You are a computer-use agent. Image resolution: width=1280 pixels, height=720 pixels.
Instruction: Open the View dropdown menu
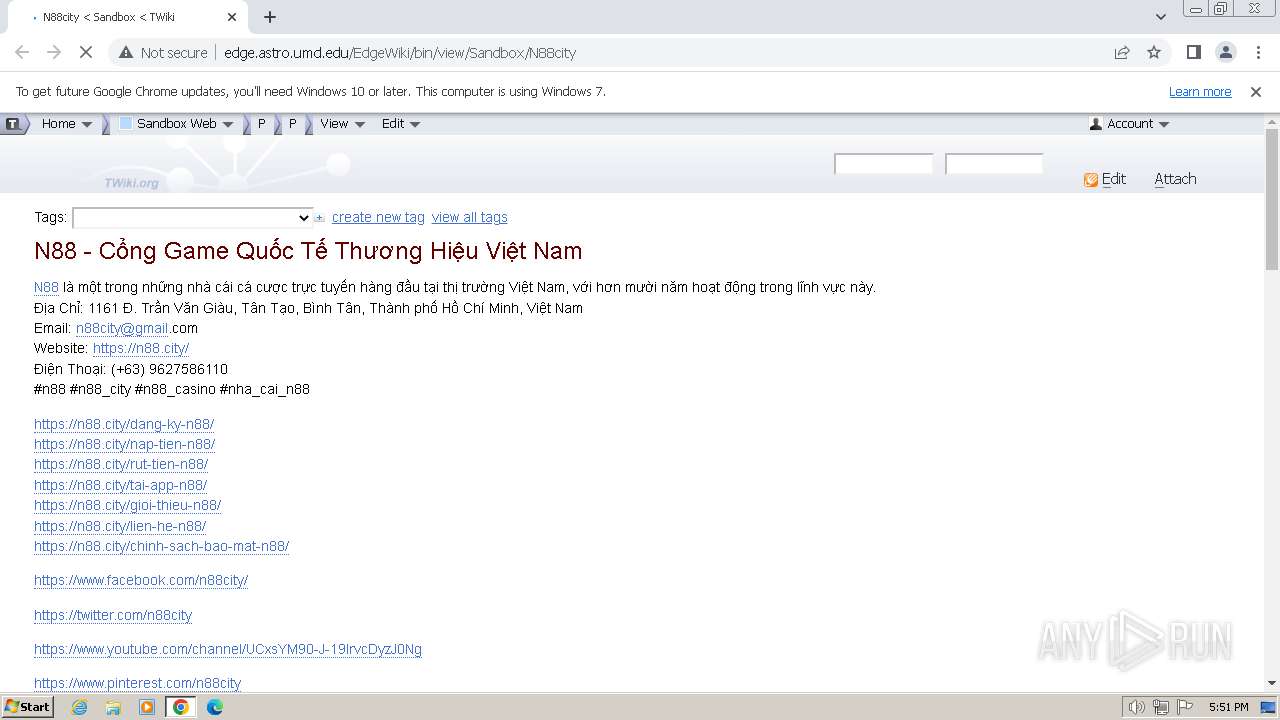click(x=342, y=124)
